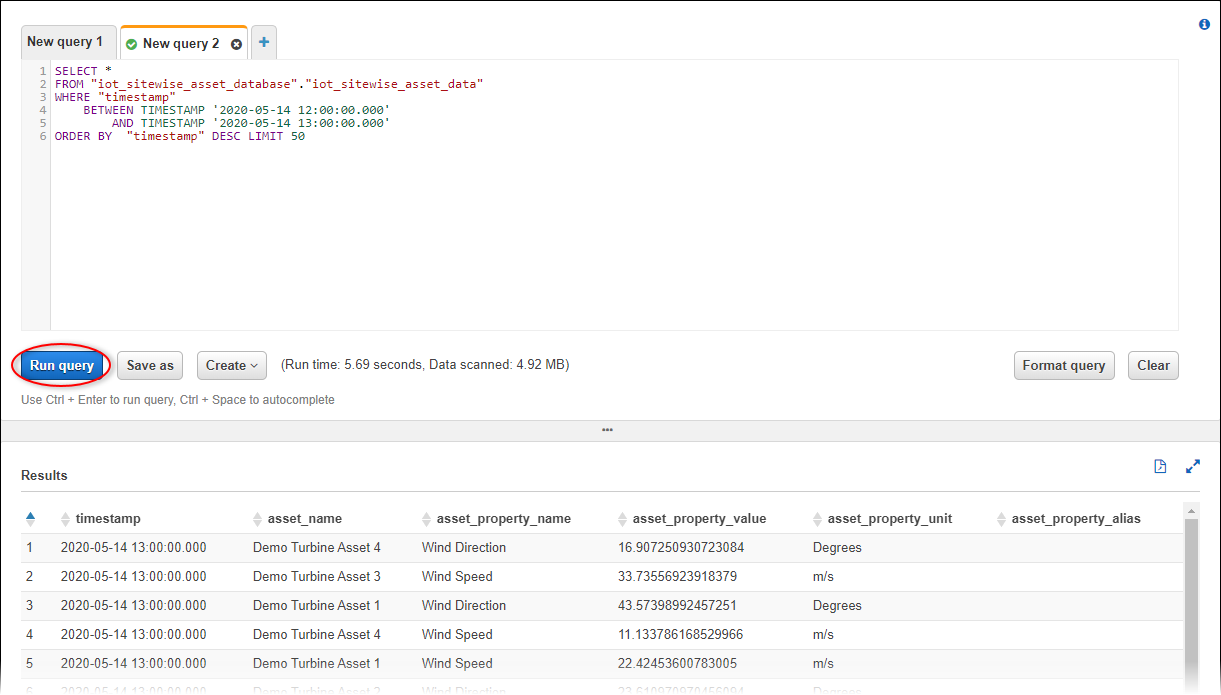Close the New query 2 tab

236,44
